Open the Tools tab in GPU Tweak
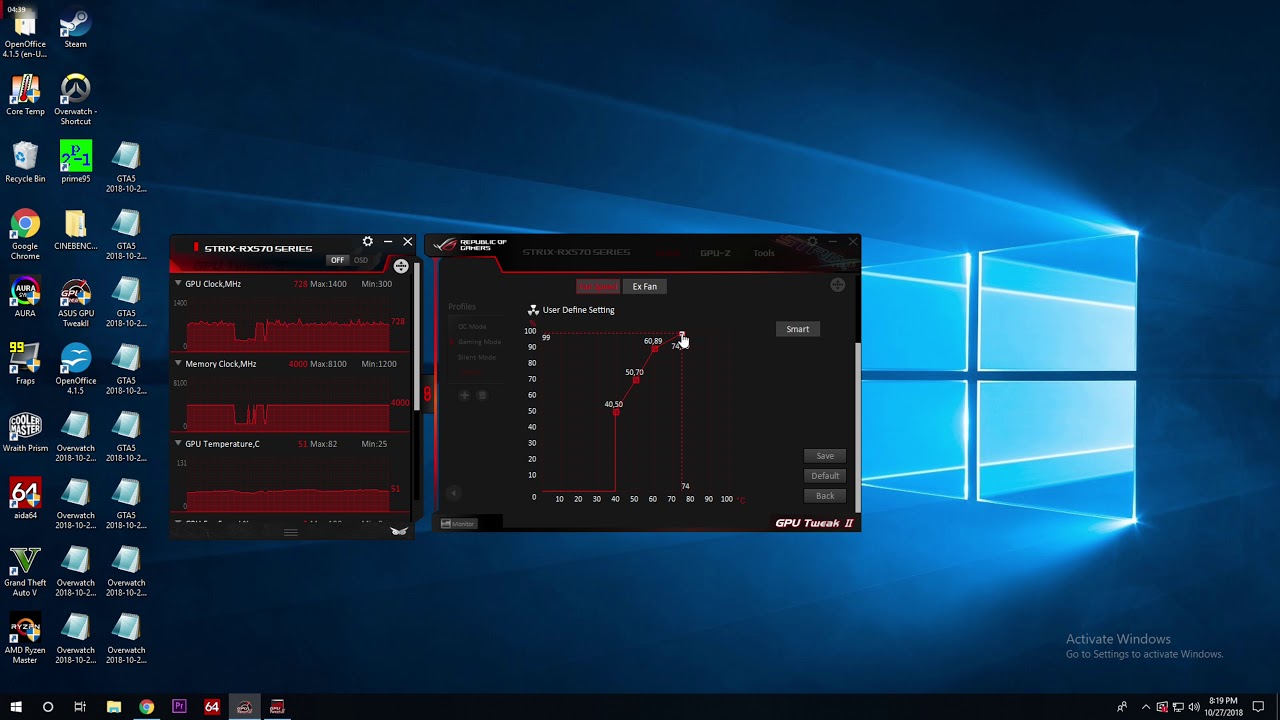This screenshot has width=1280, height=720. 764,253
